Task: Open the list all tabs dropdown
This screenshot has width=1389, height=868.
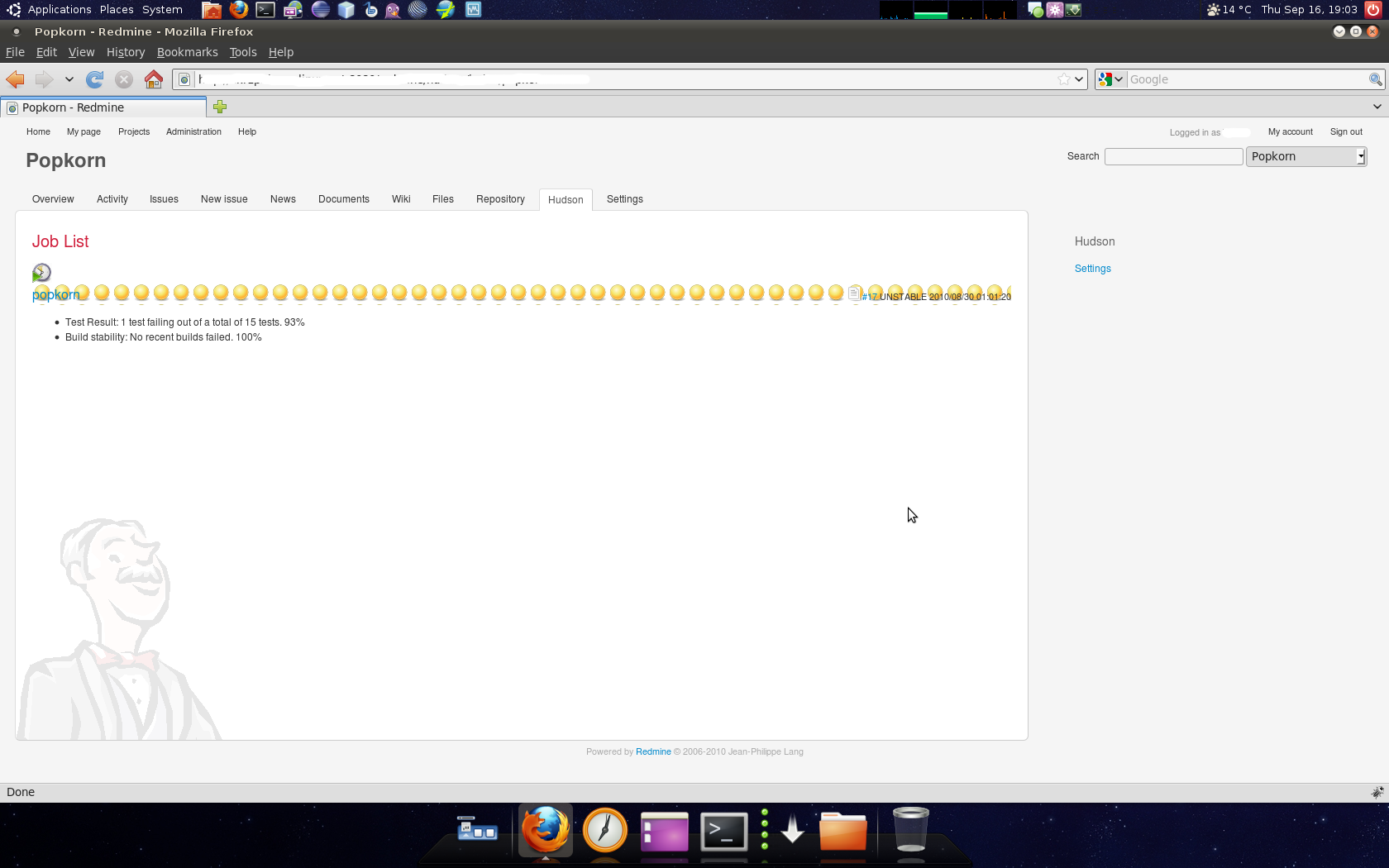Action: coord(1377,107)
